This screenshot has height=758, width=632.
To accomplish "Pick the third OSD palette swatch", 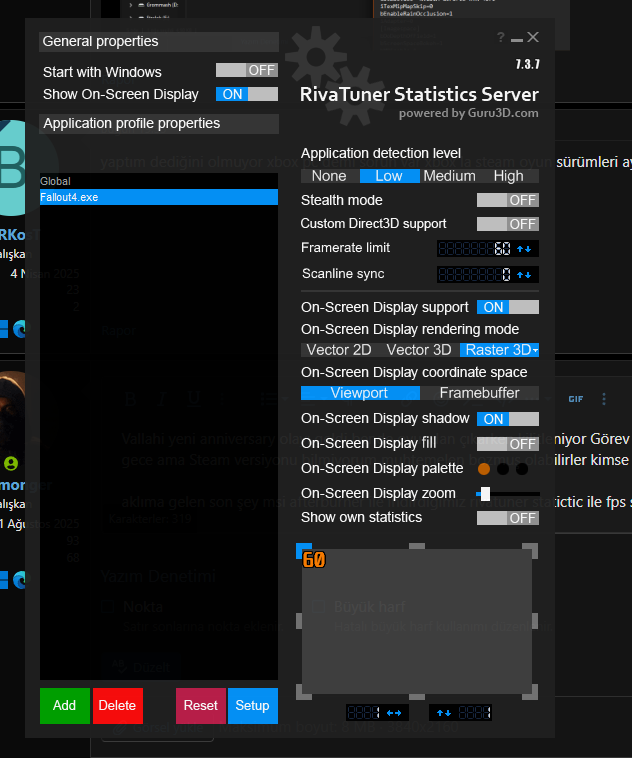I will [x=522, y=469].
